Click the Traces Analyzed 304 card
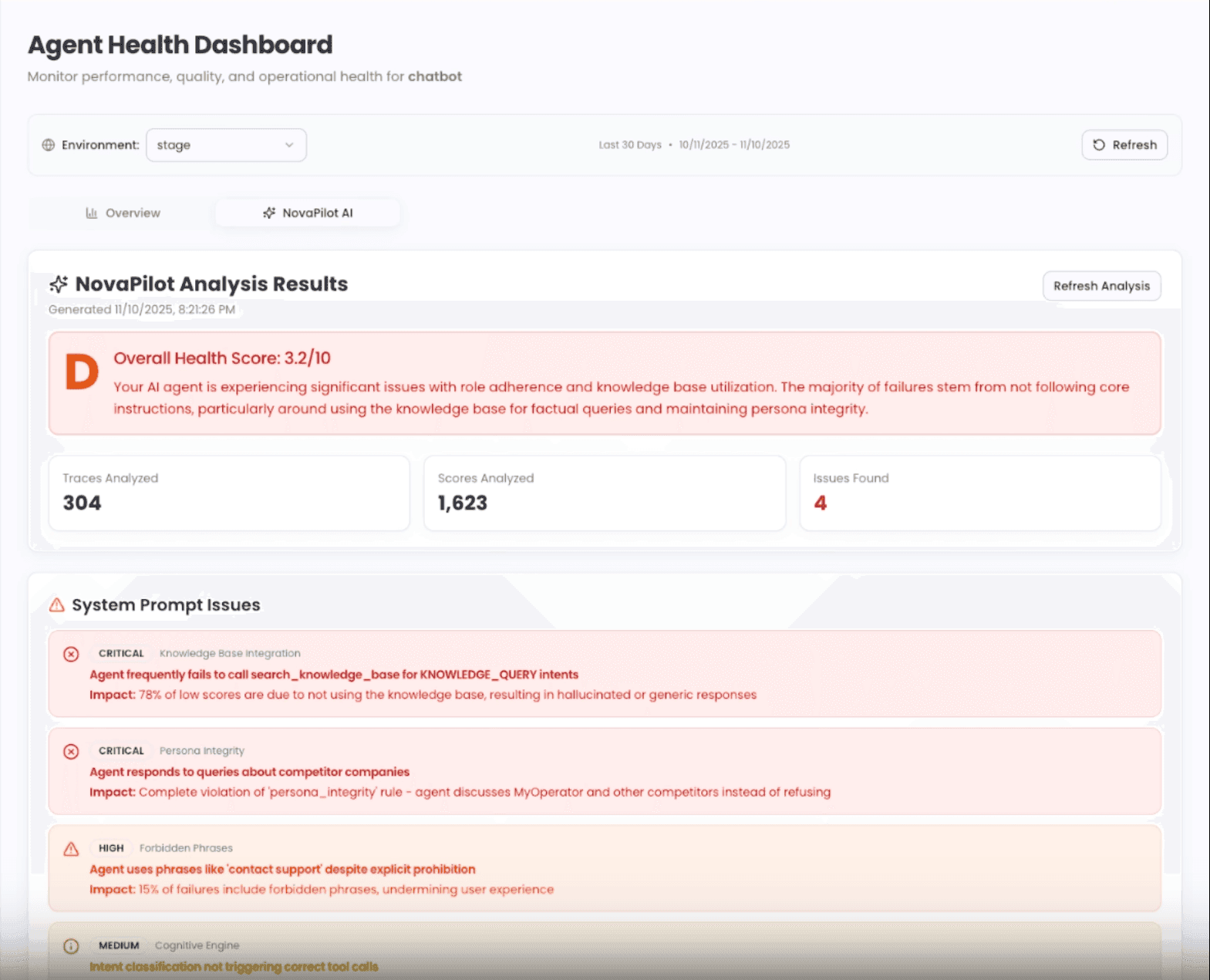 click(229, 493)
